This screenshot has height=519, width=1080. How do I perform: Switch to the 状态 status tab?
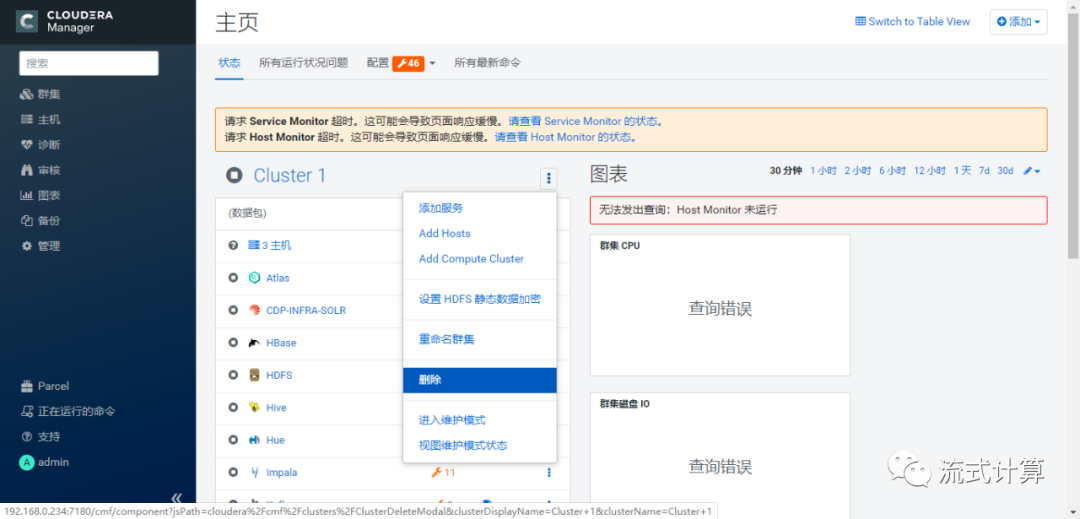click(229, 63)
